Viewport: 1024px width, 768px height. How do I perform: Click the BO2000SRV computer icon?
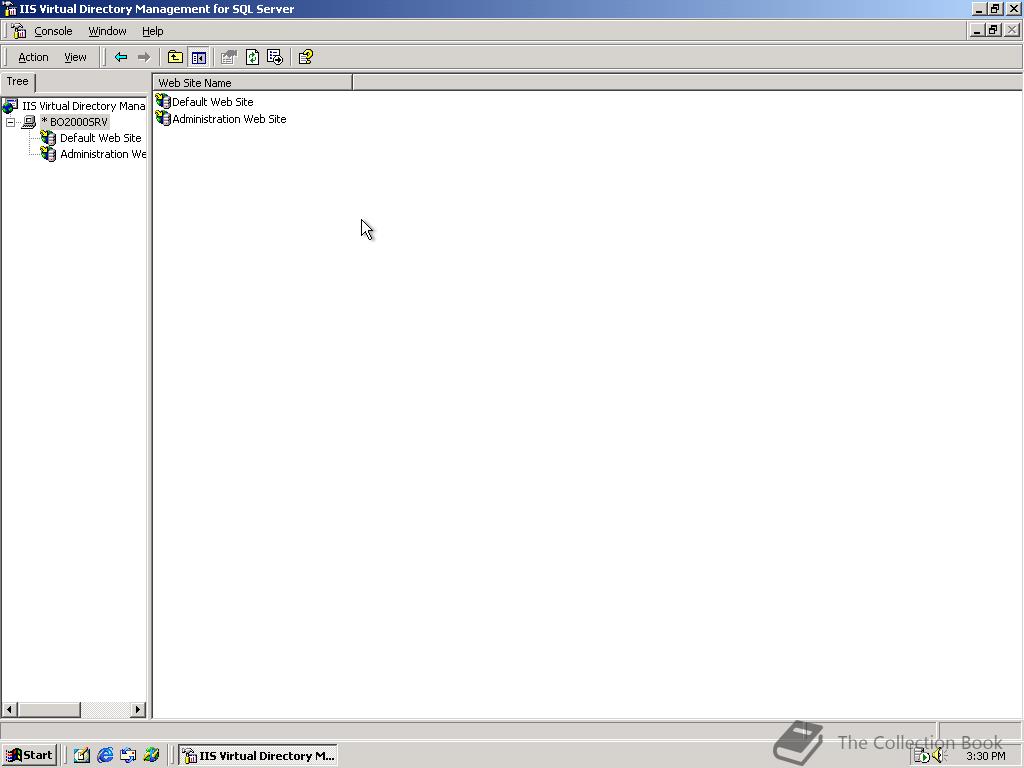click(29, 122)
